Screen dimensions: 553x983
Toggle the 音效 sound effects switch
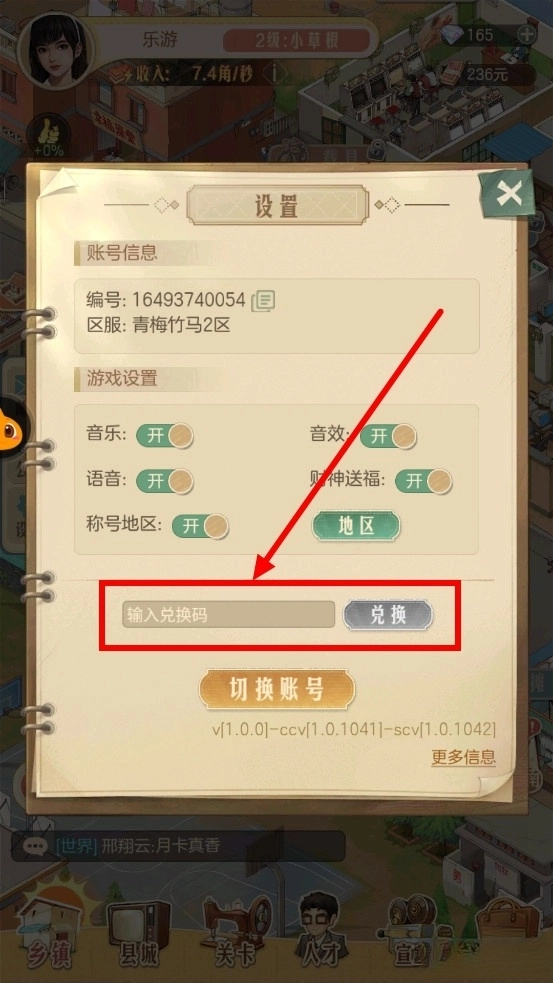[x=389, y=436]
